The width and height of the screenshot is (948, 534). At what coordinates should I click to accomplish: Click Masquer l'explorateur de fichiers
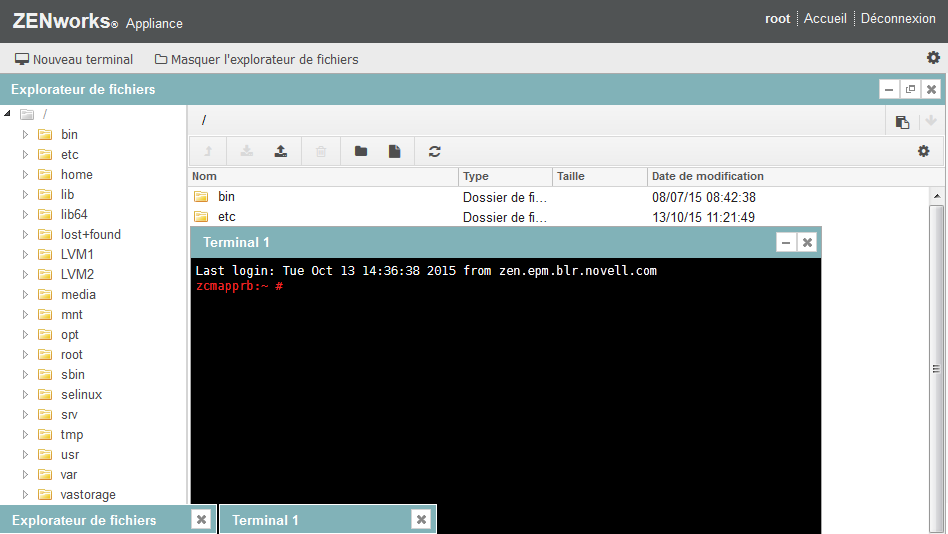[x=256, y=59]
